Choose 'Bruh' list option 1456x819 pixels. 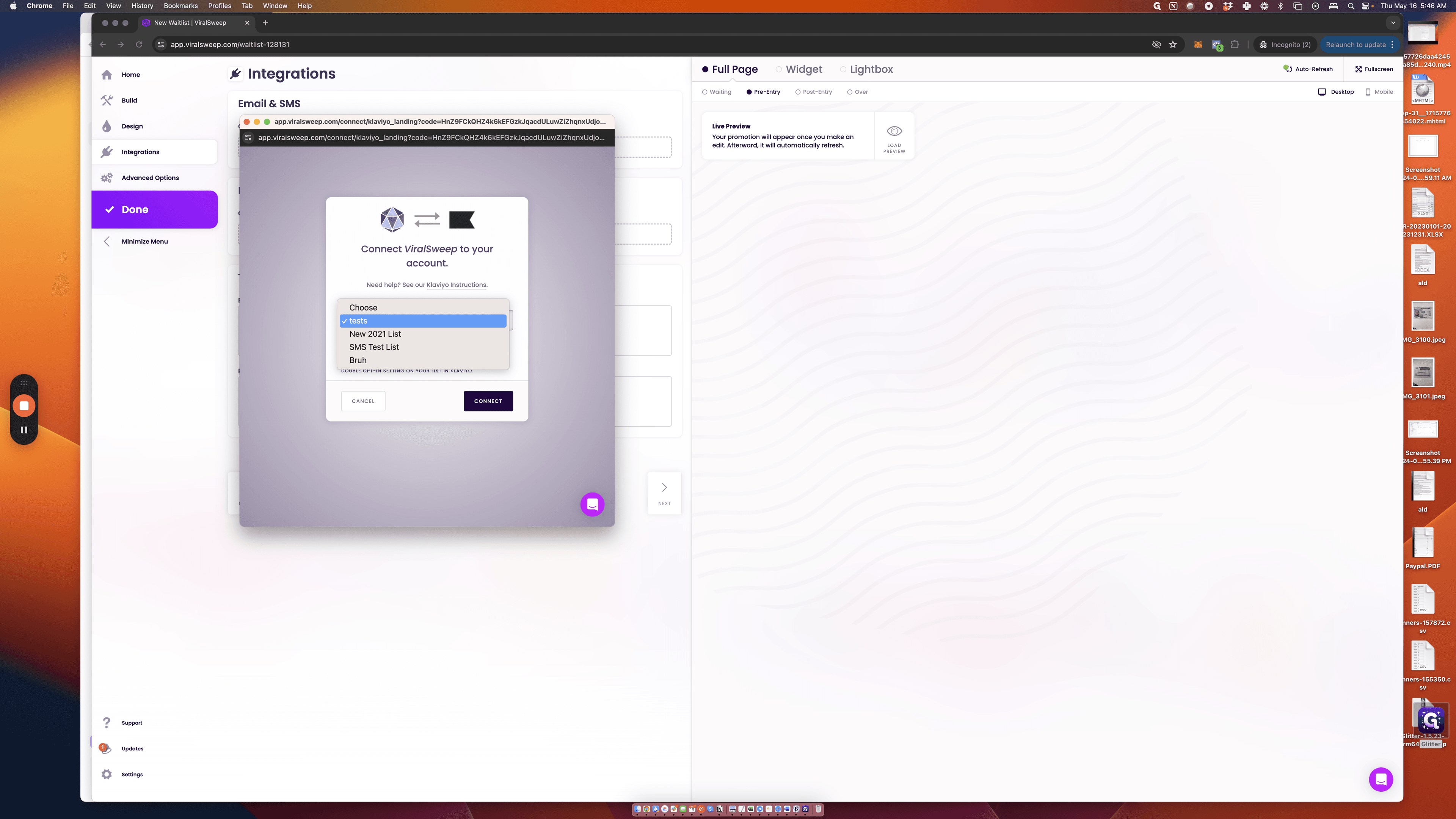coord(423,360)
